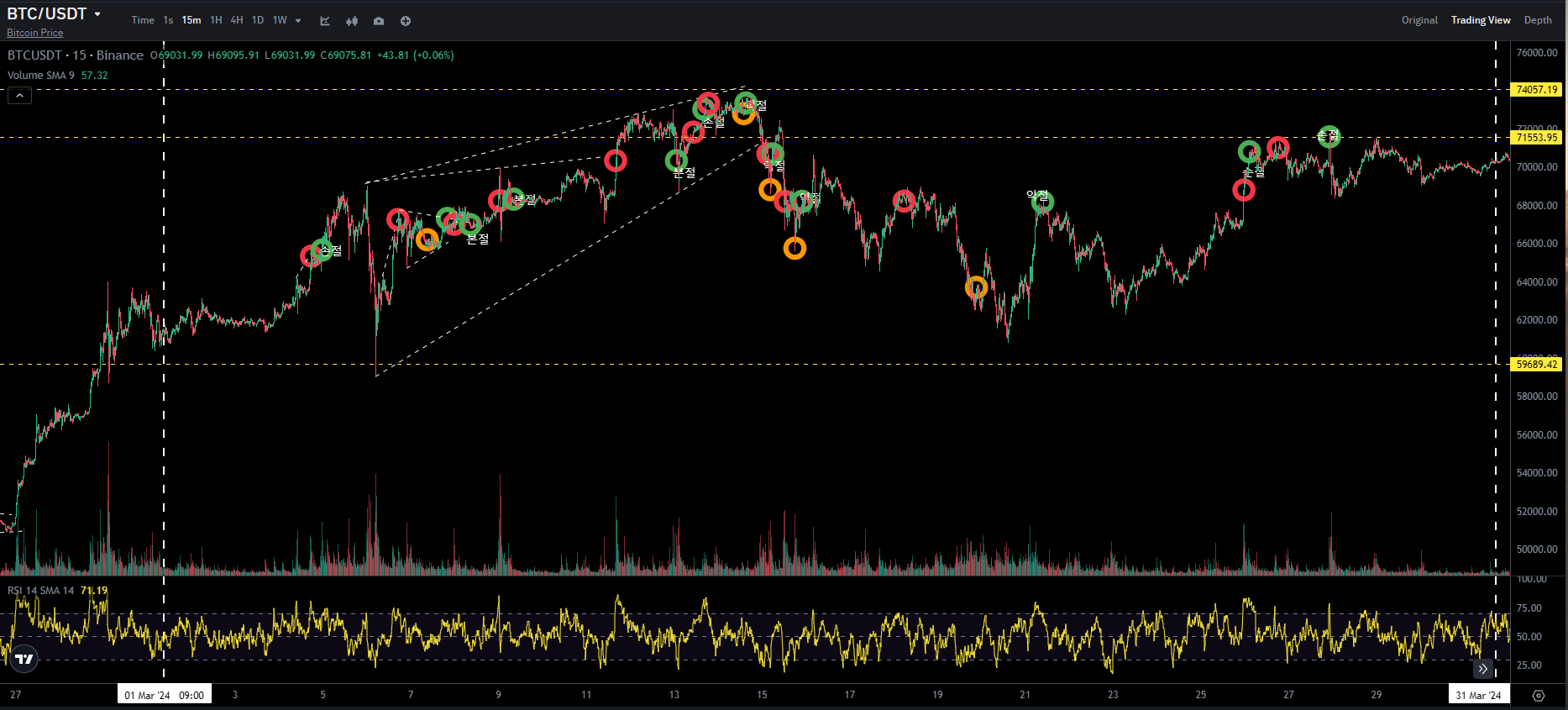Click the 52000.00 price axis value
The width and height of the screenshot is (1568, 710).
pos(1537,512)
